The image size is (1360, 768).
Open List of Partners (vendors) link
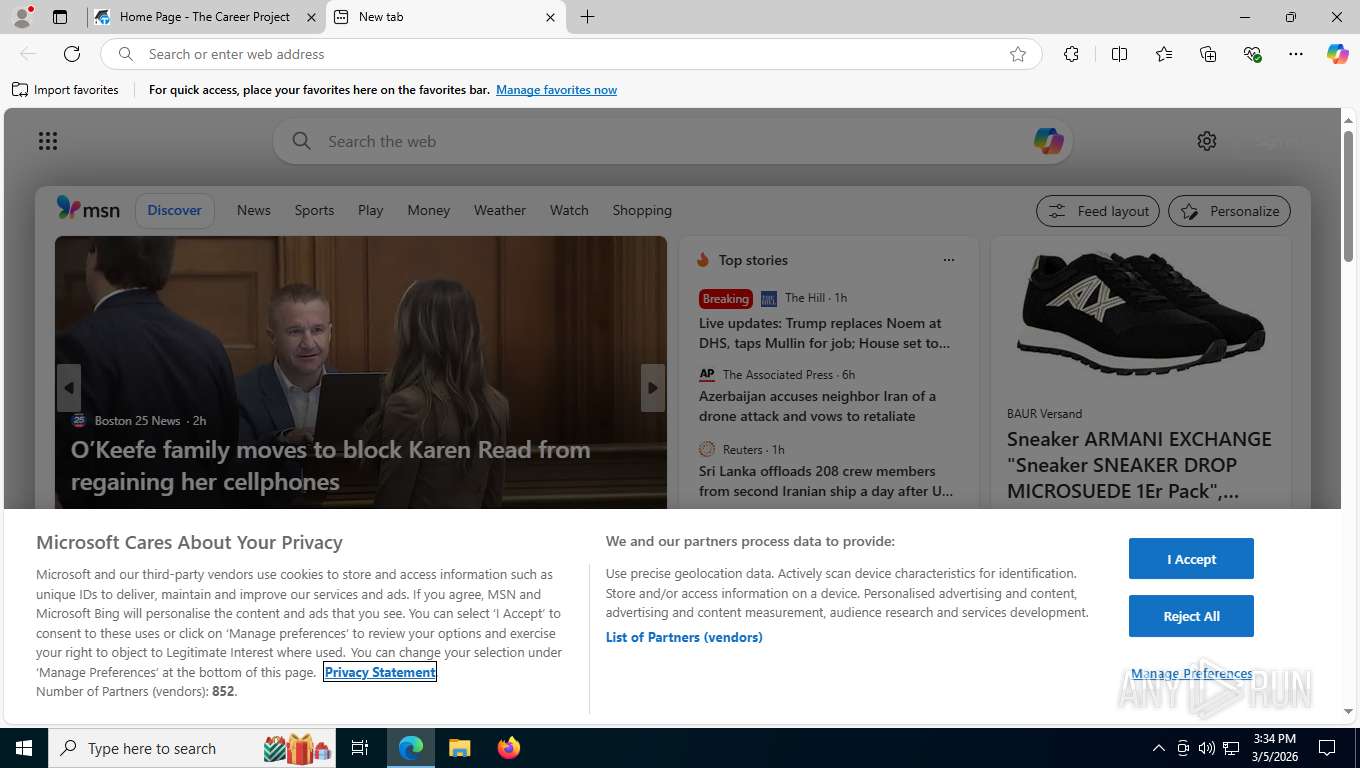(x=684, y=637)
